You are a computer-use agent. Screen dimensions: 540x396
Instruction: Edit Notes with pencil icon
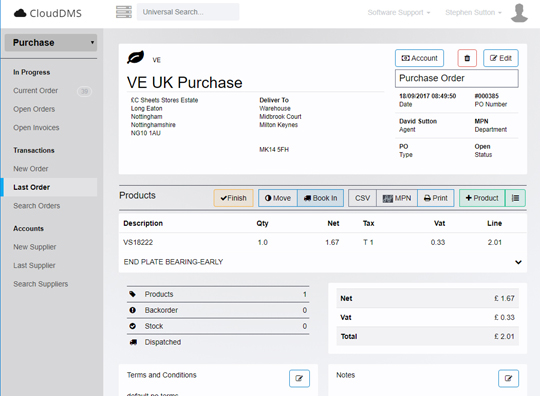point(508,378)
